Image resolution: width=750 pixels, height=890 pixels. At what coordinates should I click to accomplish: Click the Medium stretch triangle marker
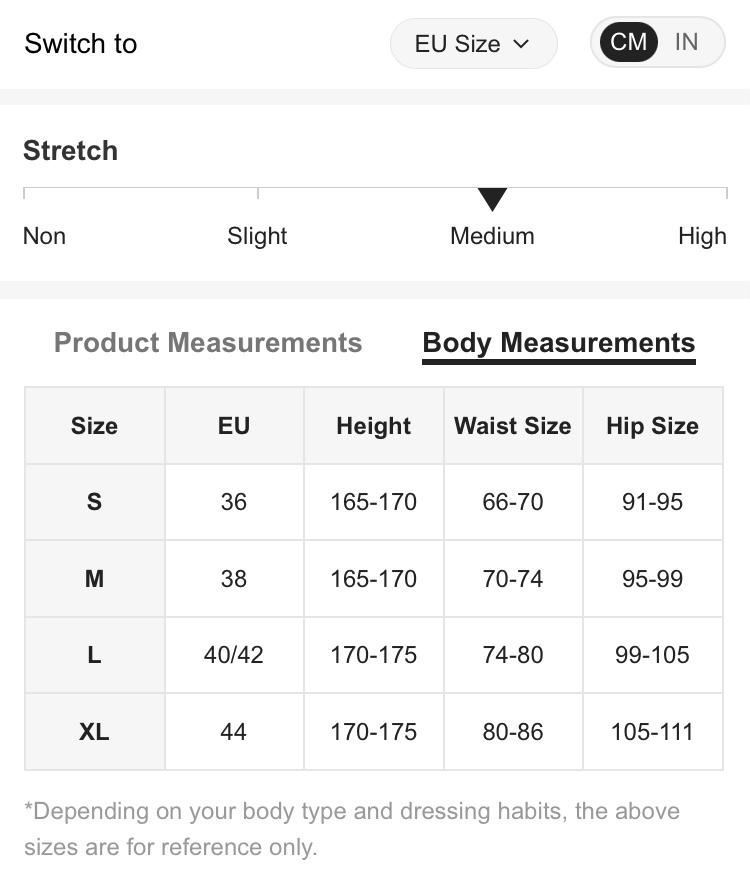click(492, 199)
